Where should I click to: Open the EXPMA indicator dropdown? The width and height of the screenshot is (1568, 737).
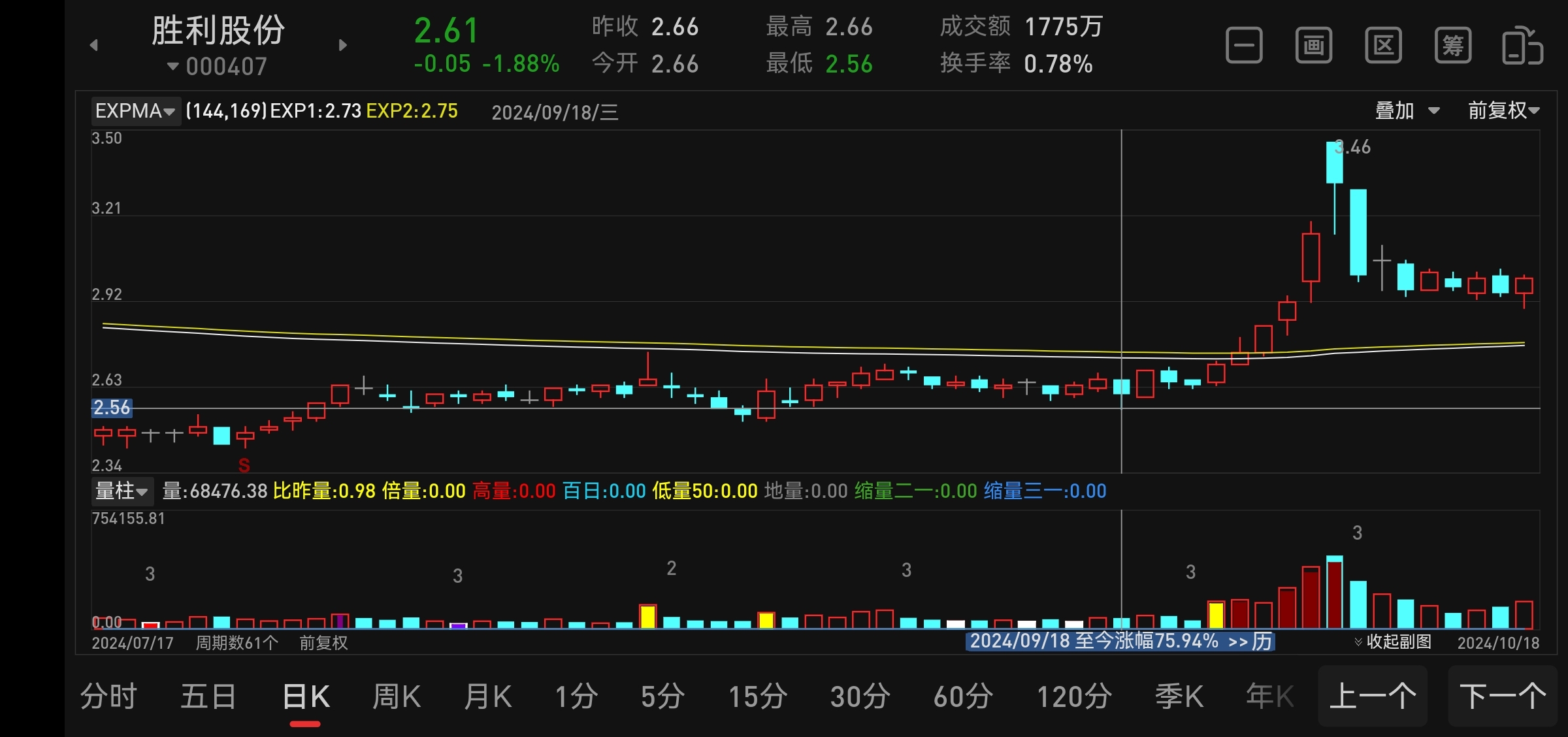pyautogui.click(x=135, y=111)
